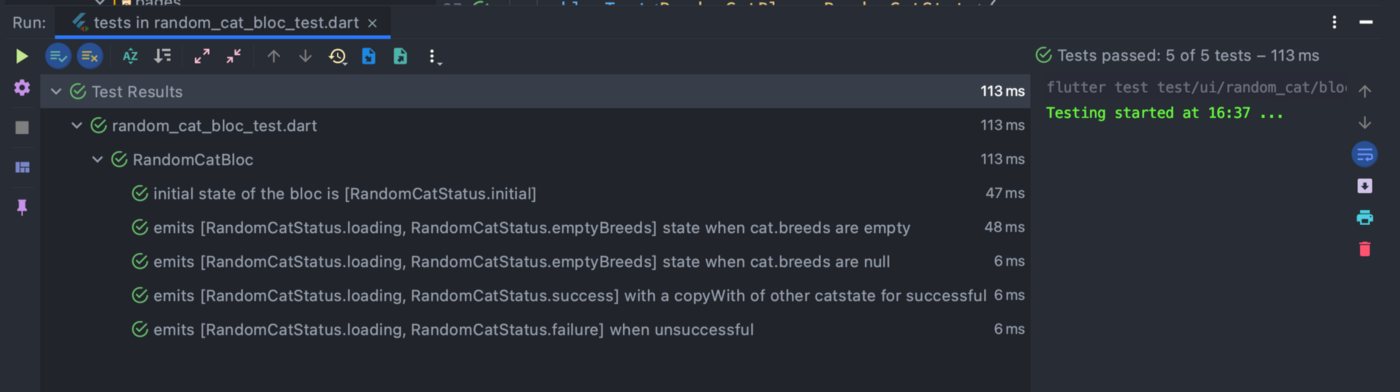Rerun tests with the green play icon
This screenshot has width=1400, height=392.
click(22, 56)
